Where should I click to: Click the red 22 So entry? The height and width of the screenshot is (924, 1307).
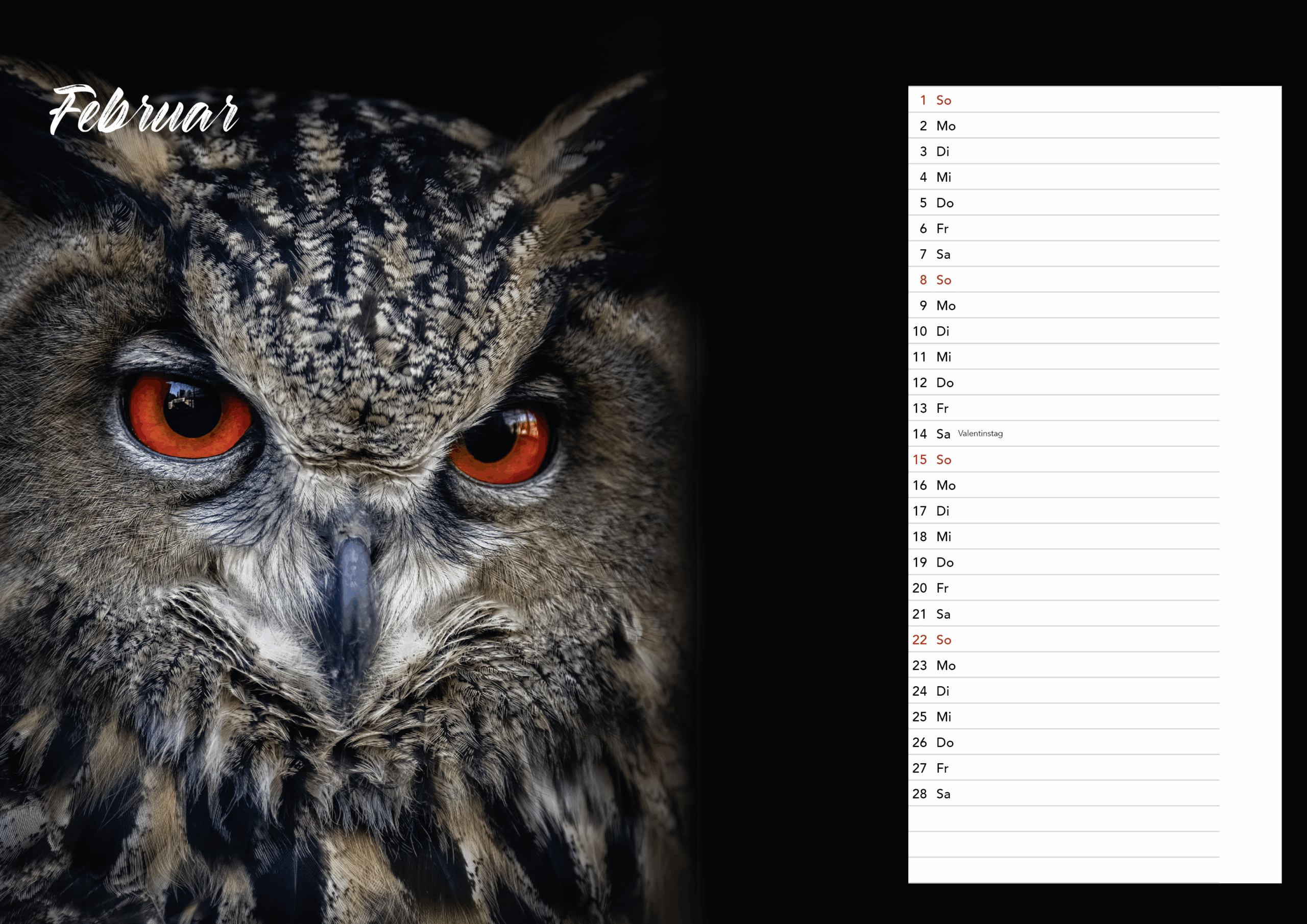coord(932,639)
